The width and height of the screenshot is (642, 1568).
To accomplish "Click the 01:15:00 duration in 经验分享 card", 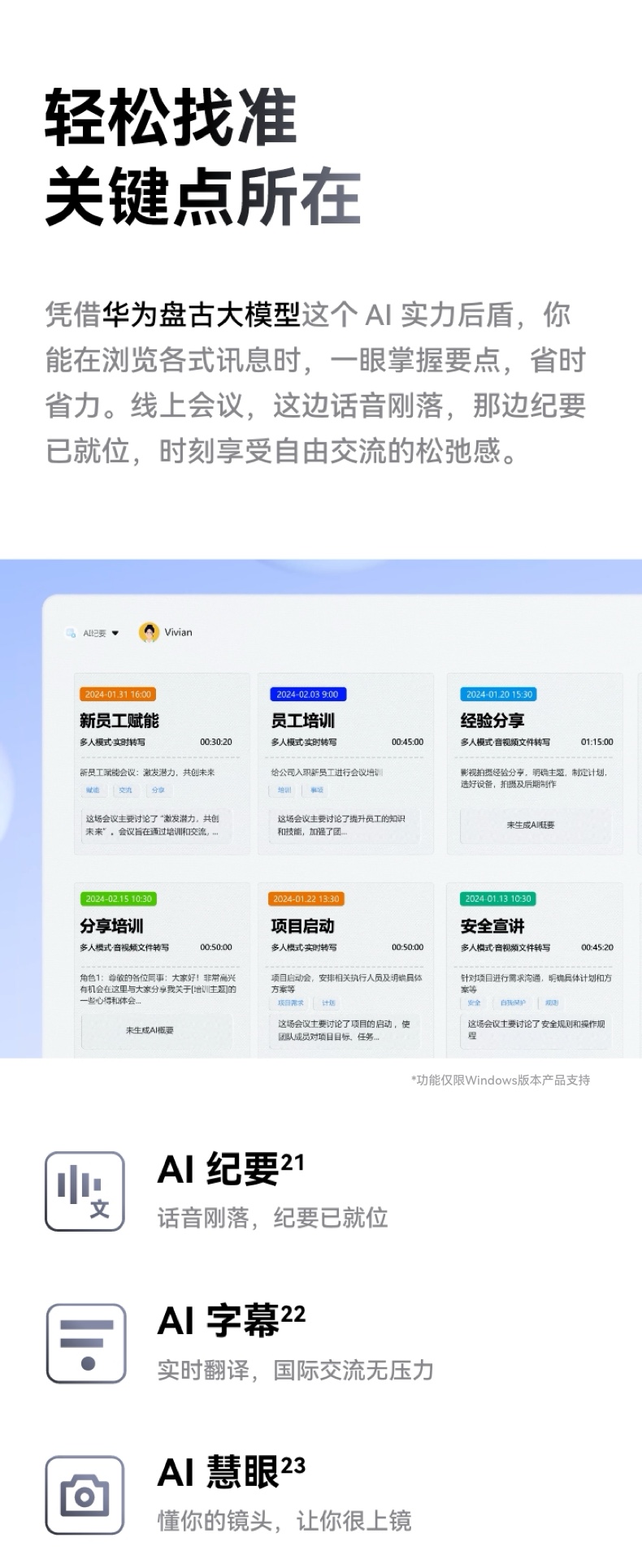I will click(597, 742).
